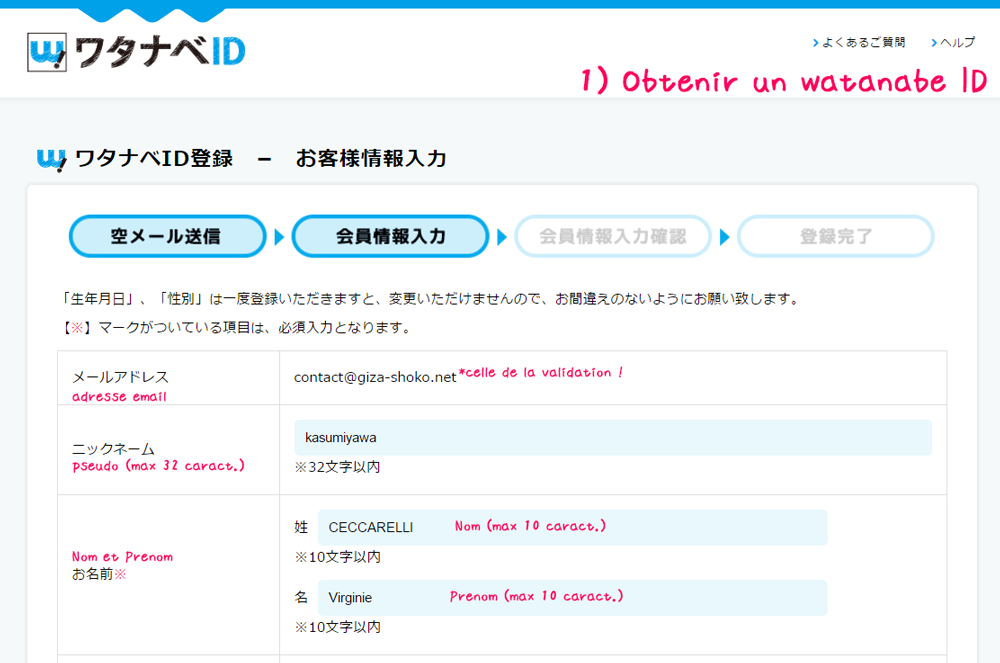Select the 登録完了 step

point(835,237)
